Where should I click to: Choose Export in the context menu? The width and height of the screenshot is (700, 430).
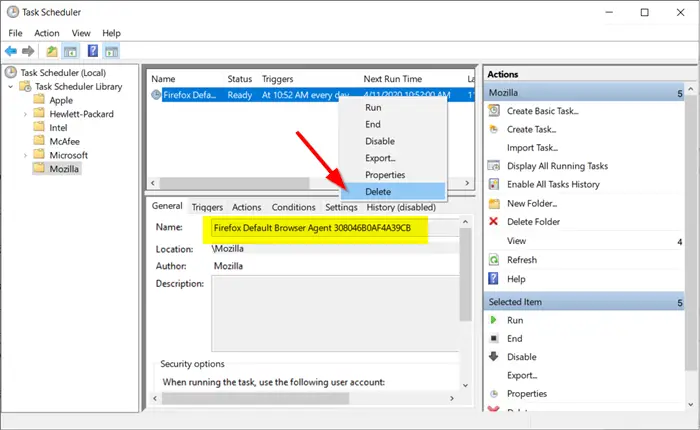click(393, 158)
